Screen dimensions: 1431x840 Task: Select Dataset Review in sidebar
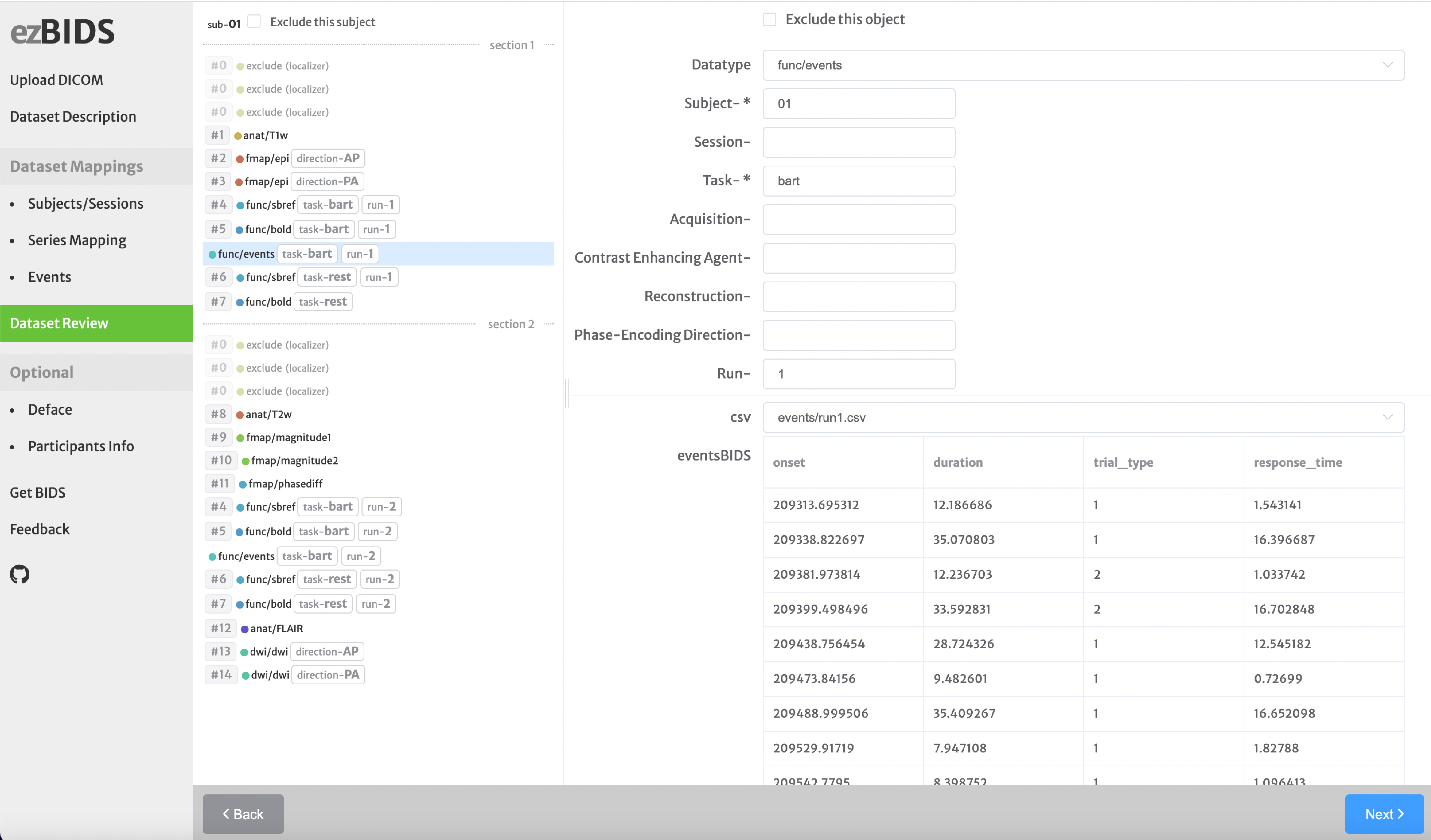click(96, 323)
